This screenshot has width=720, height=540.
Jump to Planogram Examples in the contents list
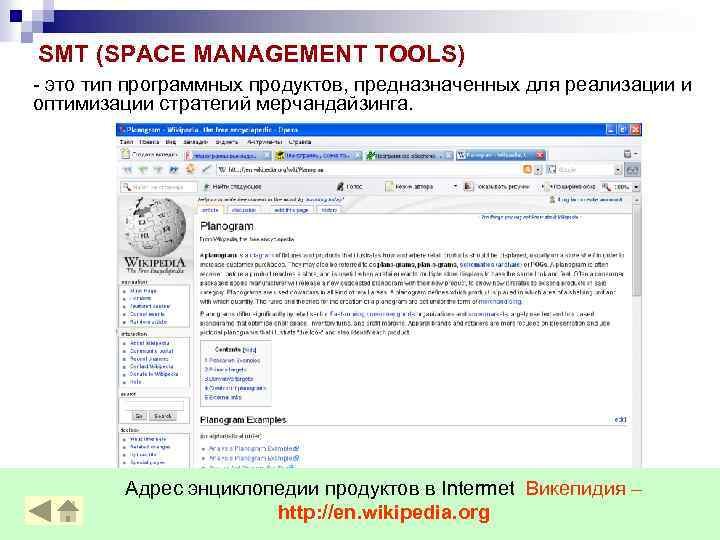232,360
